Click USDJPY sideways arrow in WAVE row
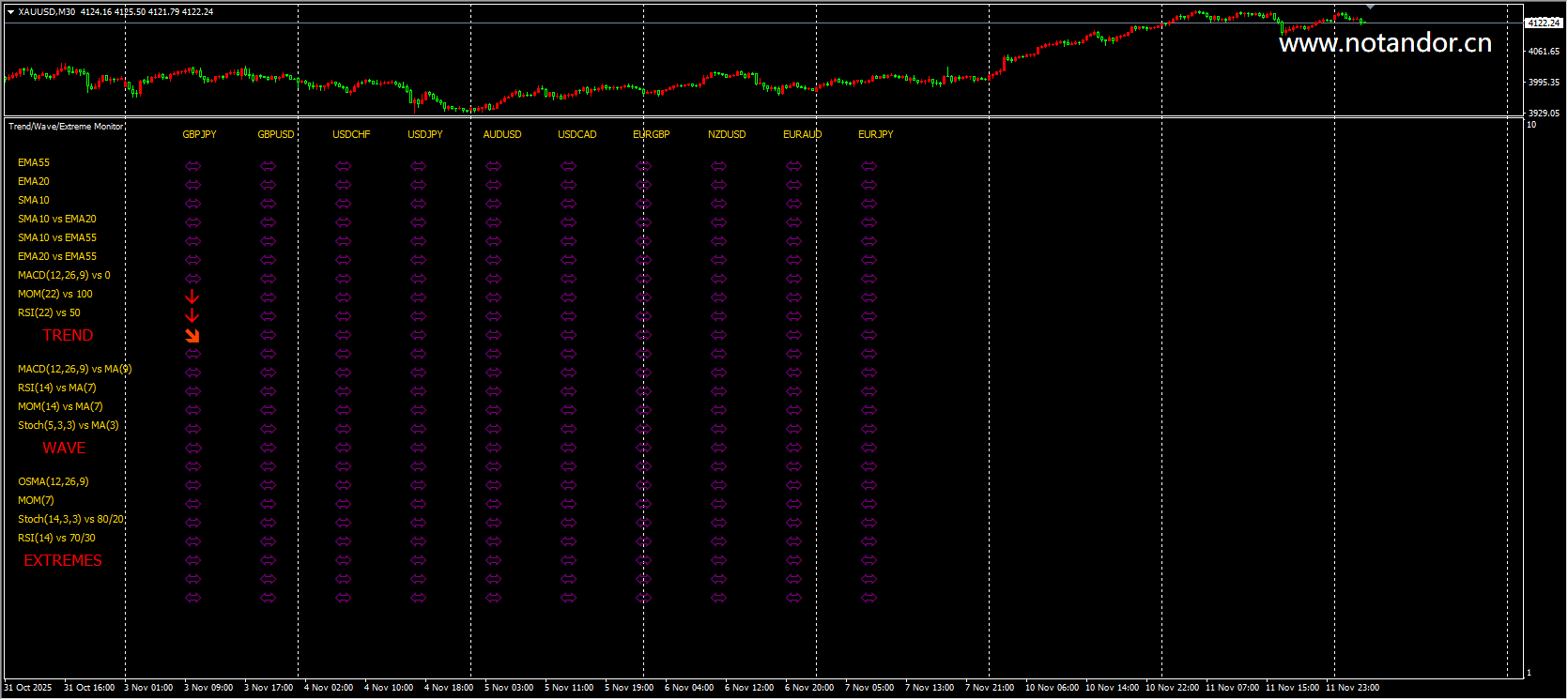This screenshot has height=700, width=1568. (x=419, y=448)
